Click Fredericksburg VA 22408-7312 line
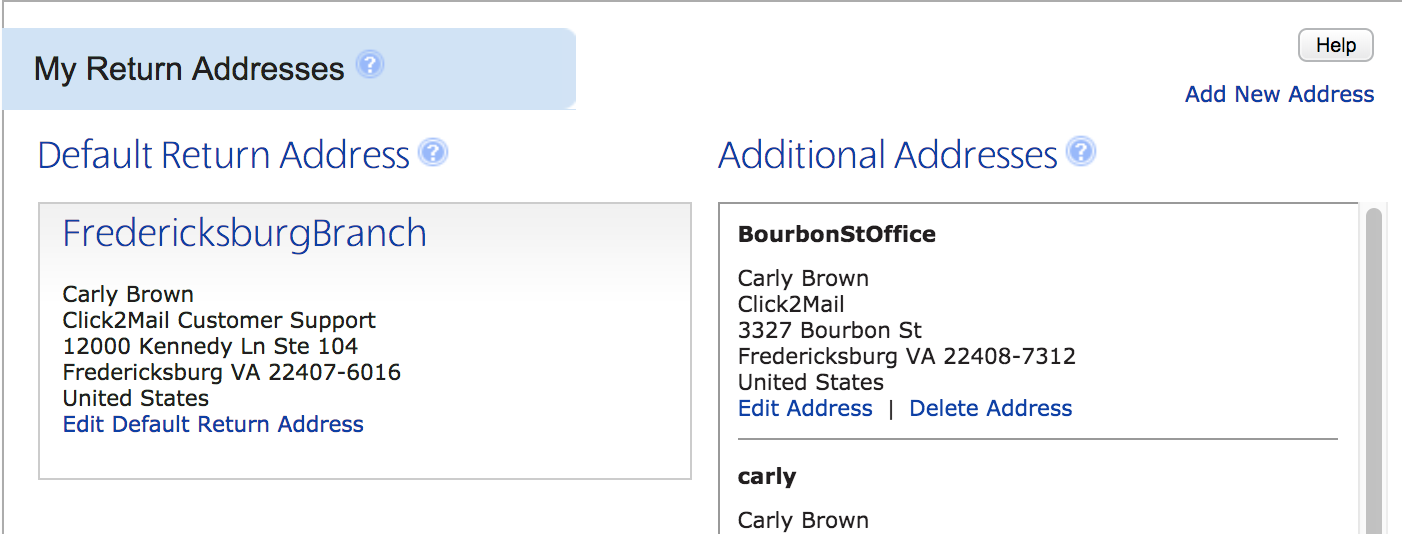This screenshot has height=534, width=1402. (907, 356)
